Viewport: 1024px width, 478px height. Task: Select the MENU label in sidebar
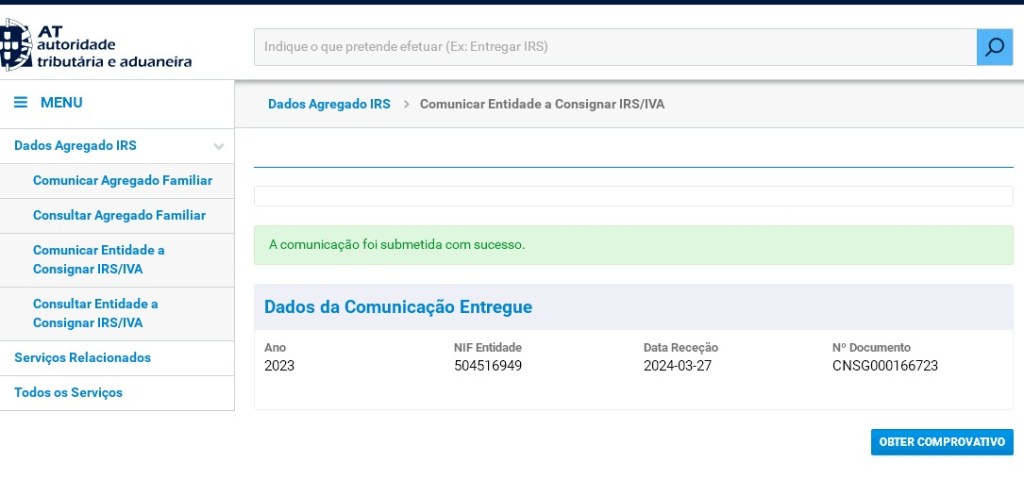[x=61, y=103]
